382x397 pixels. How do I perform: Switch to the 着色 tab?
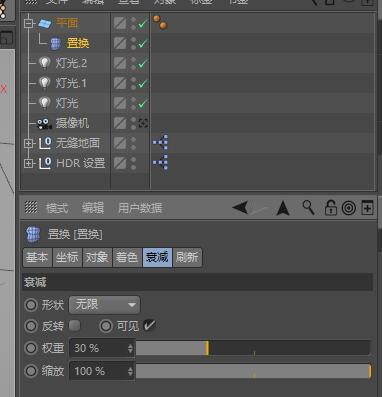(x=127, y=257)
